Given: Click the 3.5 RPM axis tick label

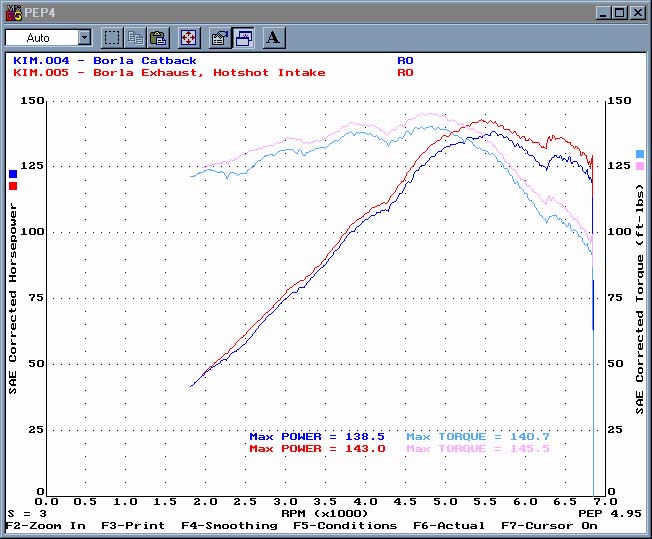Looking at the screenshot, I should (325, 502).
